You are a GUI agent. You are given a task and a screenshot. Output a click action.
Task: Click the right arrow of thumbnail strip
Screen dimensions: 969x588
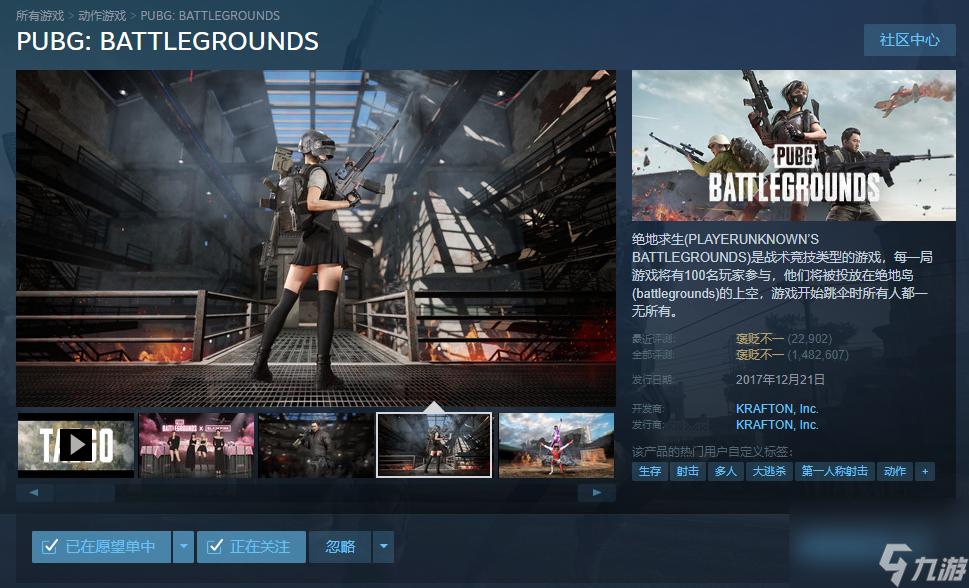pos(596,493)
